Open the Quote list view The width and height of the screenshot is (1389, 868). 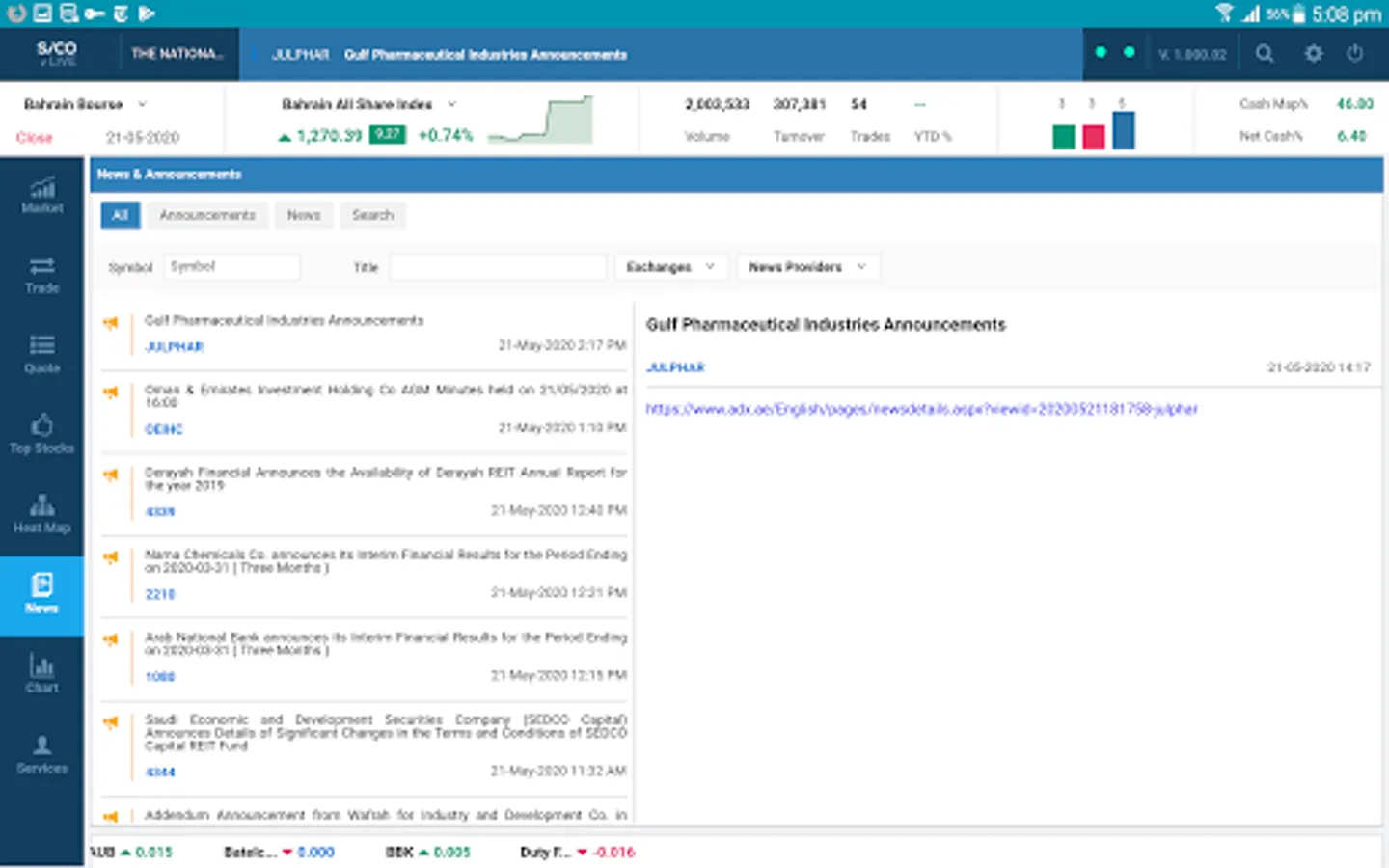coord(42,356)
